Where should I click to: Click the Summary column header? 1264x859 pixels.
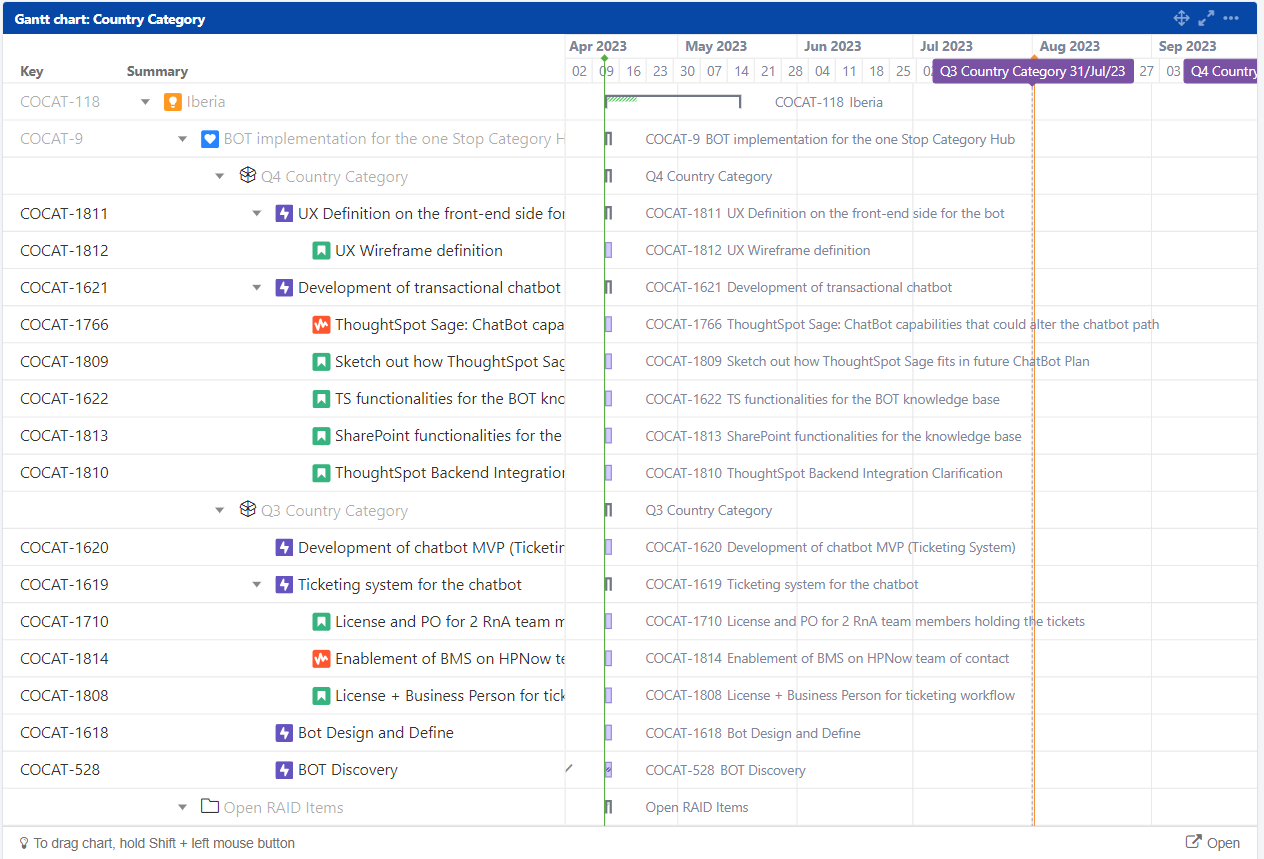pos(157,71)
